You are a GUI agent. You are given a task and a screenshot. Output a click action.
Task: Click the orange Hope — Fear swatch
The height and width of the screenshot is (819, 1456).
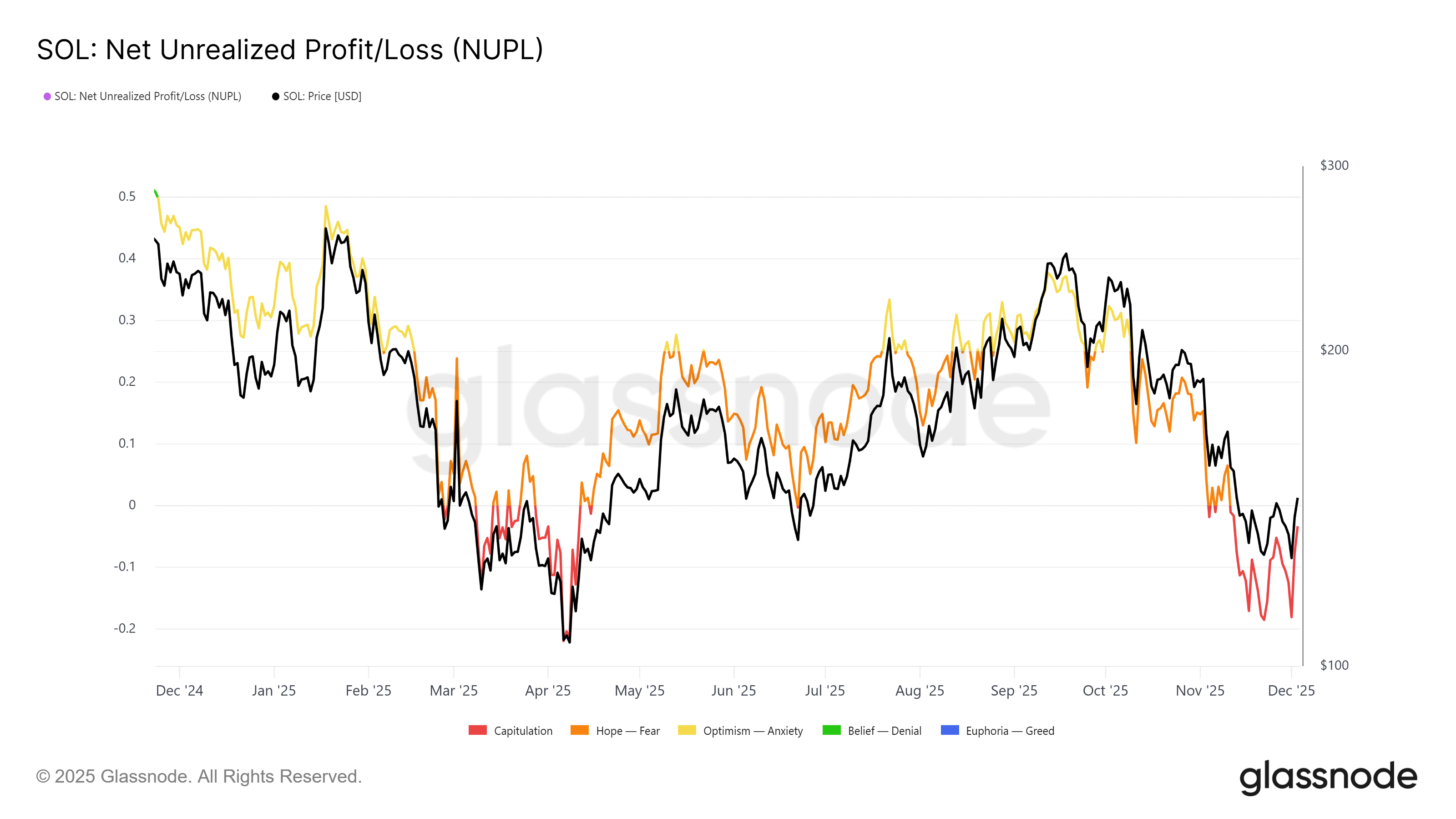[579, 730]
